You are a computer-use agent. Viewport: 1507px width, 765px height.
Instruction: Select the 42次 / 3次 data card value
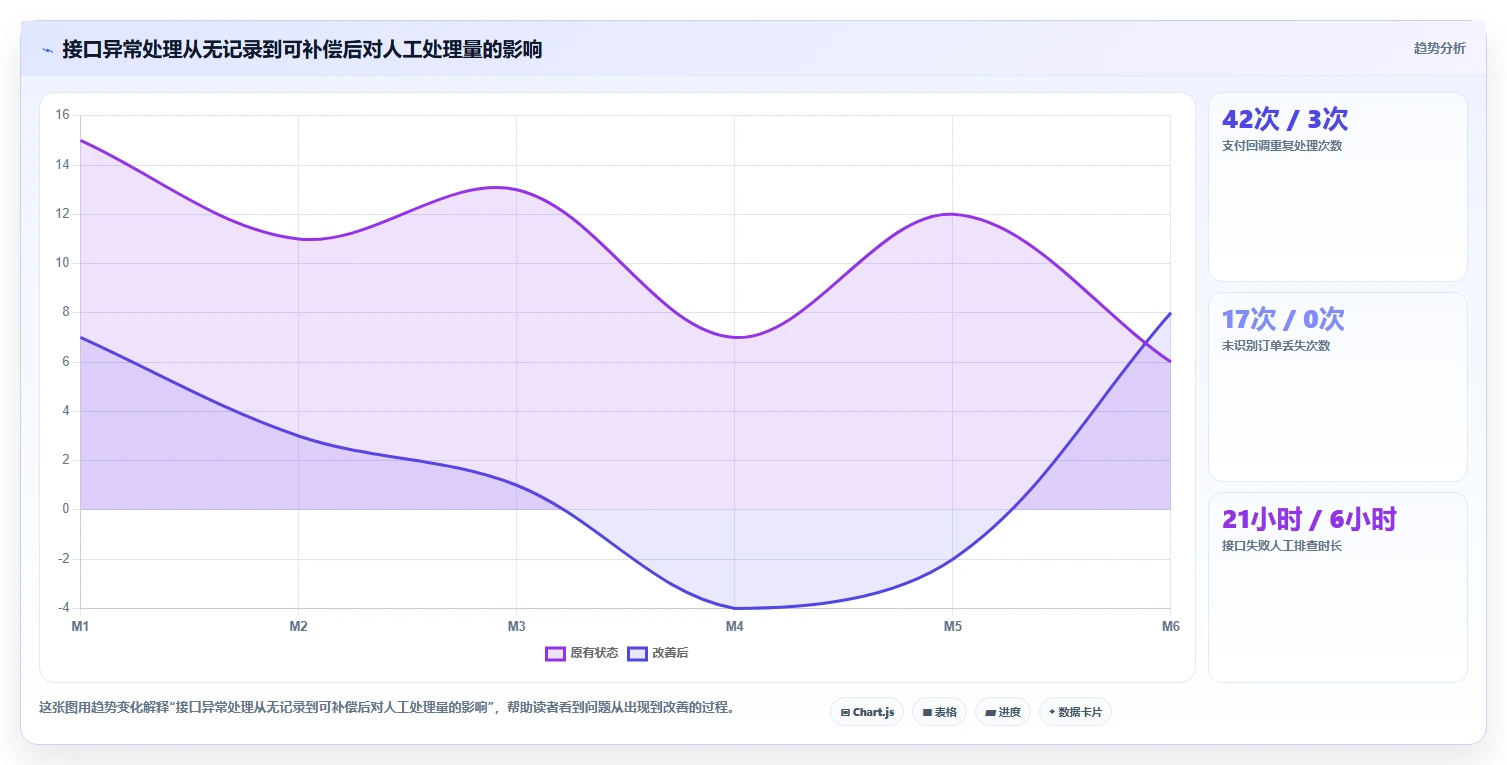click(1285, 119)
